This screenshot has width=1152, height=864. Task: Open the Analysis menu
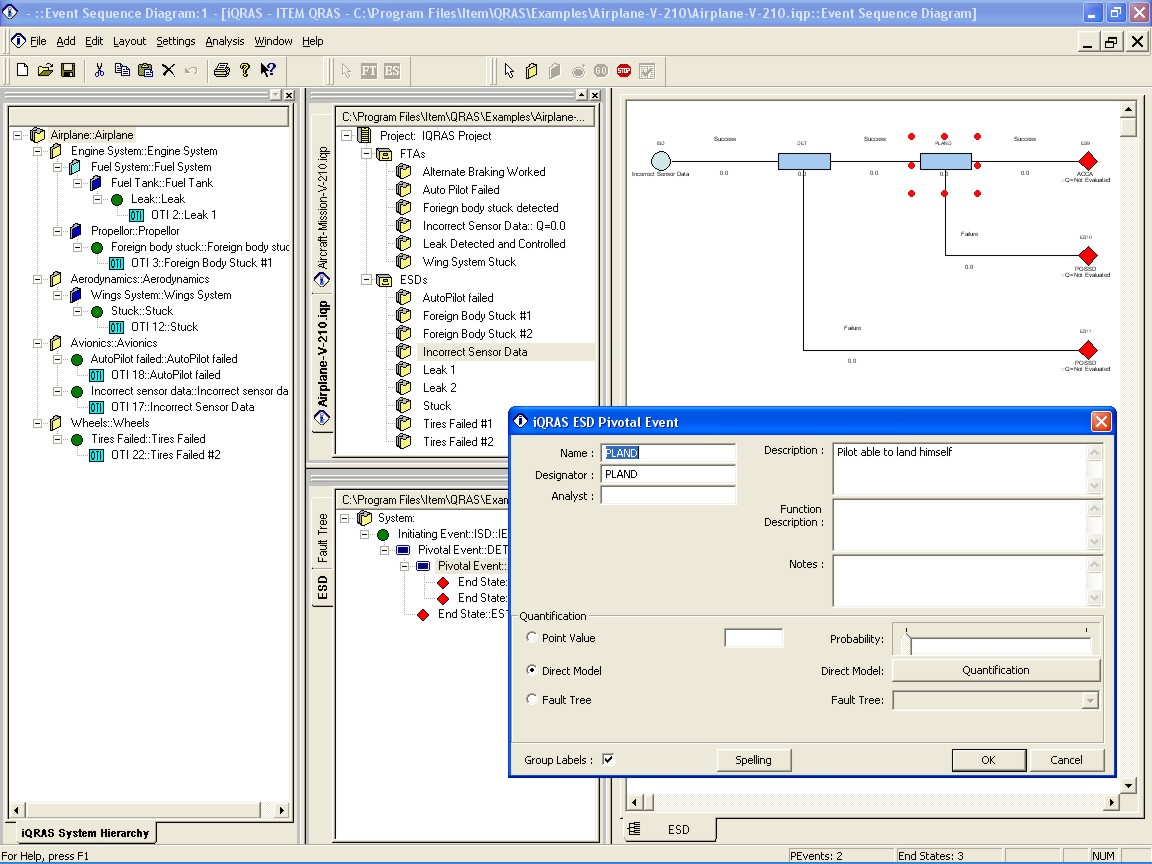pyautogui.click(x=225, y=41)
